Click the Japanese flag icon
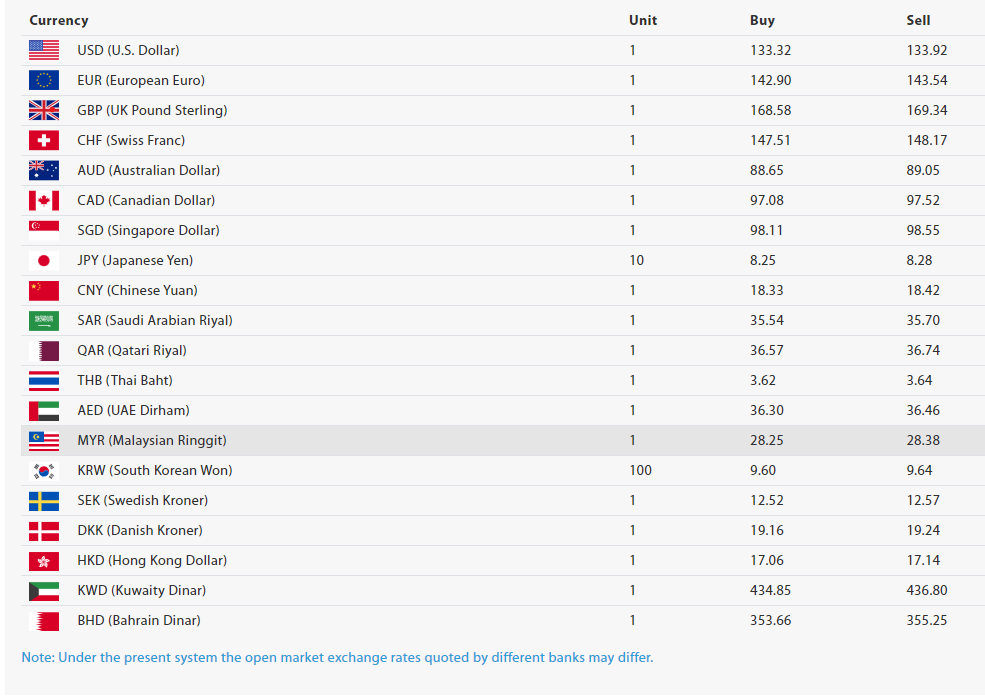985x697 pixels. pos(44,261)
